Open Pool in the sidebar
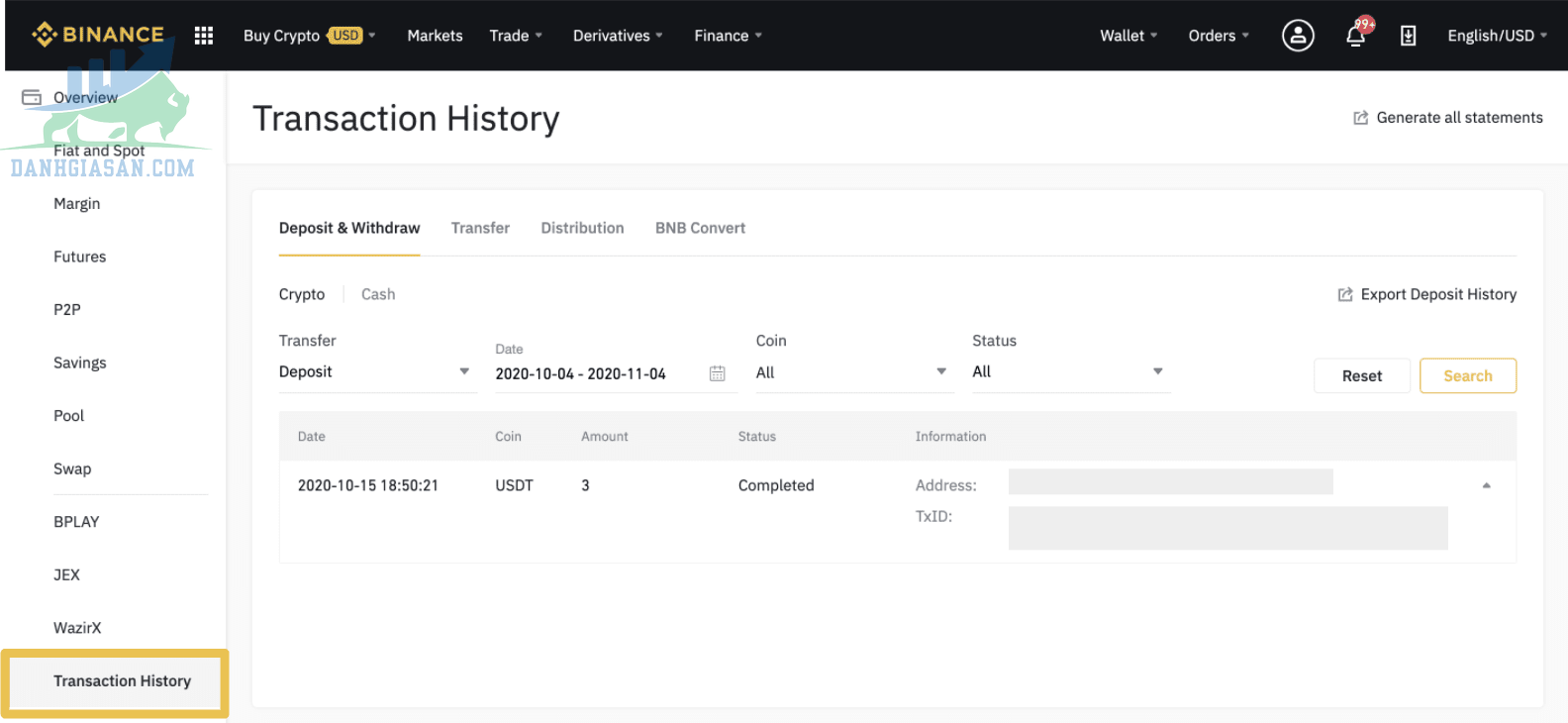The height and width of the screenshot is (723, 1568). pos(68,416)
